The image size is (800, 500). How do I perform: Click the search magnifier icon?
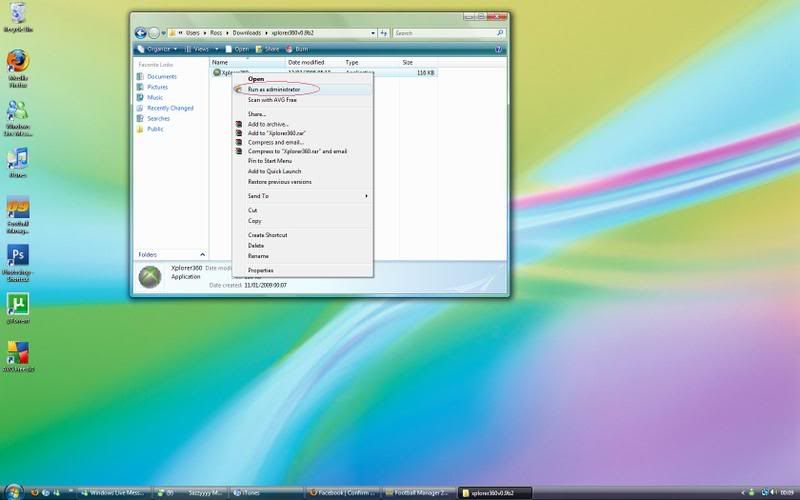(x=500, y=33)
